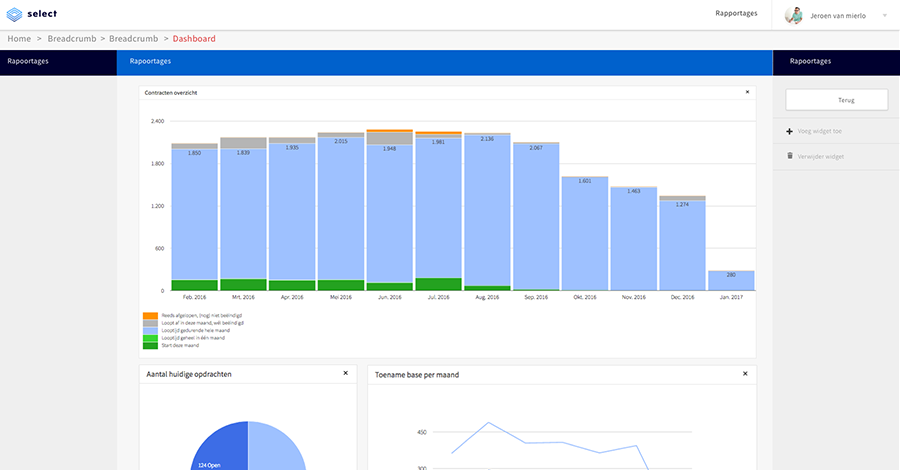900x470 pixels.
Task: Toggle the orange Reeds afgelopen legend swatch
Action: (151, 316)
